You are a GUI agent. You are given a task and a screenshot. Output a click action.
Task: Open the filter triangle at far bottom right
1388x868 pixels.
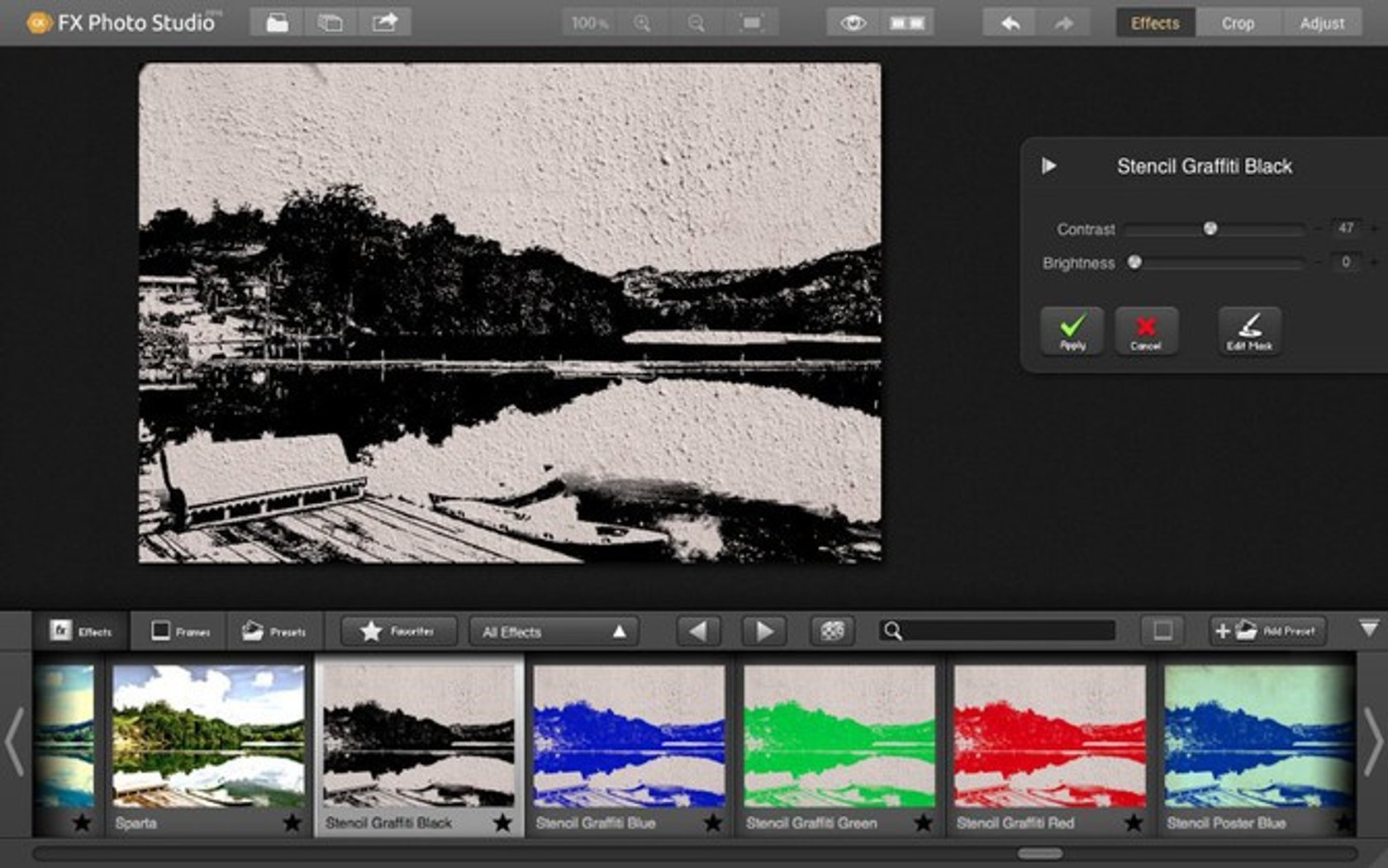tap(1367, 631)
